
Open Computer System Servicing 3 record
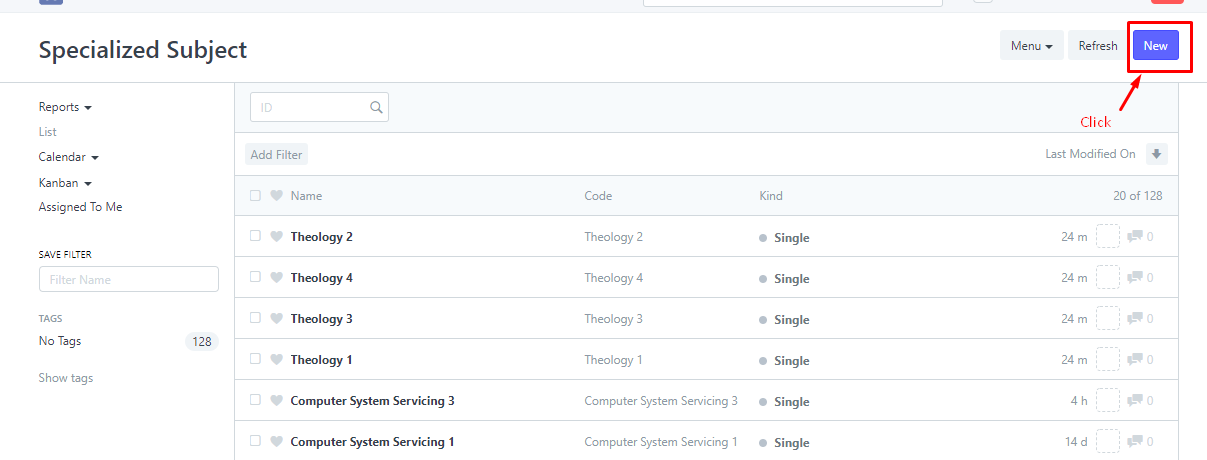point(372,401)
